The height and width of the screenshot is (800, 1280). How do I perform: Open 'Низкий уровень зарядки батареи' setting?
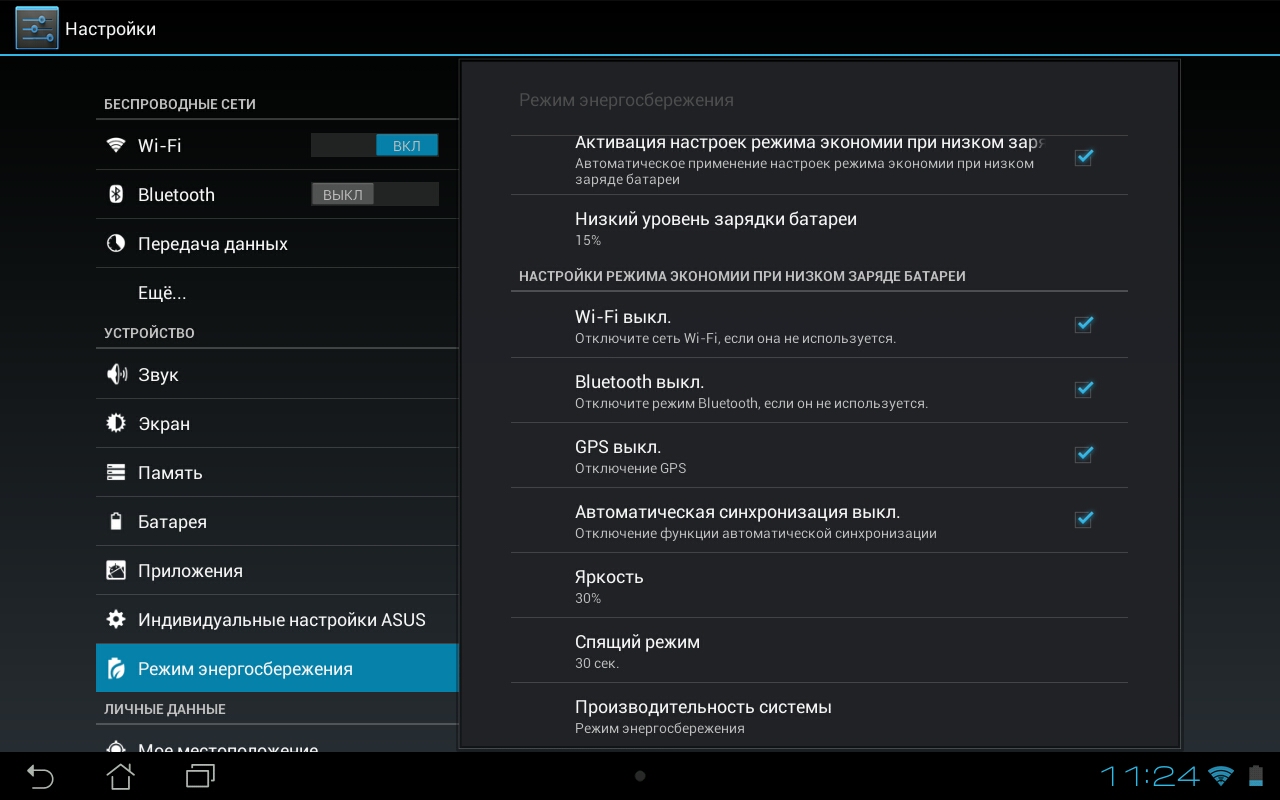coord(819,228)
